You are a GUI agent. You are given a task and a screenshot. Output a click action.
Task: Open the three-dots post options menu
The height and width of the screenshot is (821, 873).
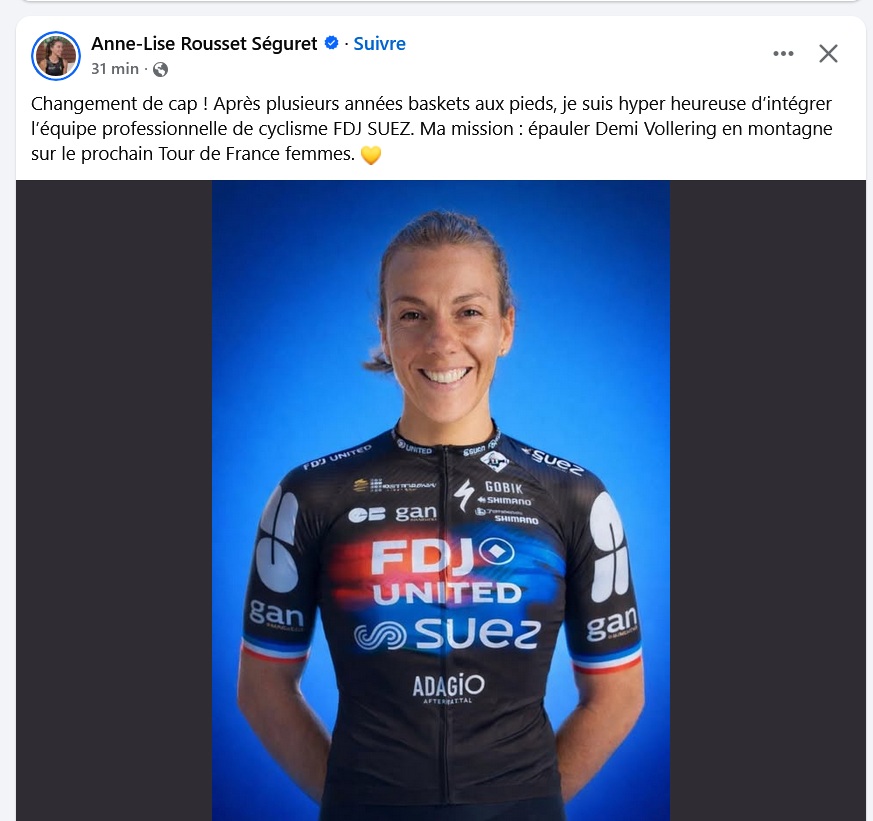pos(783,53)
